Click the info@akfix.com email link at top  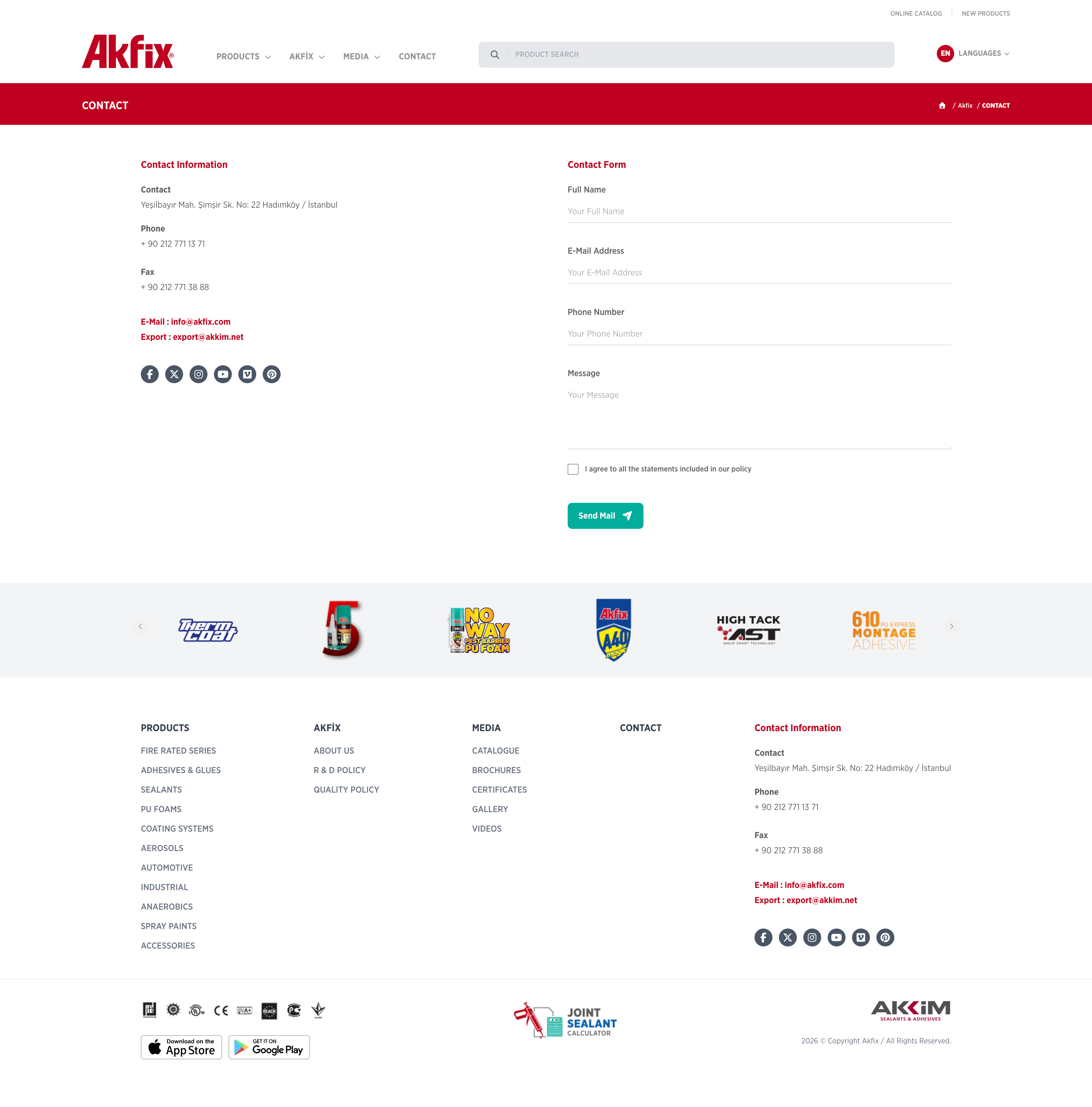pyautogui.click(x=200, y=322)
